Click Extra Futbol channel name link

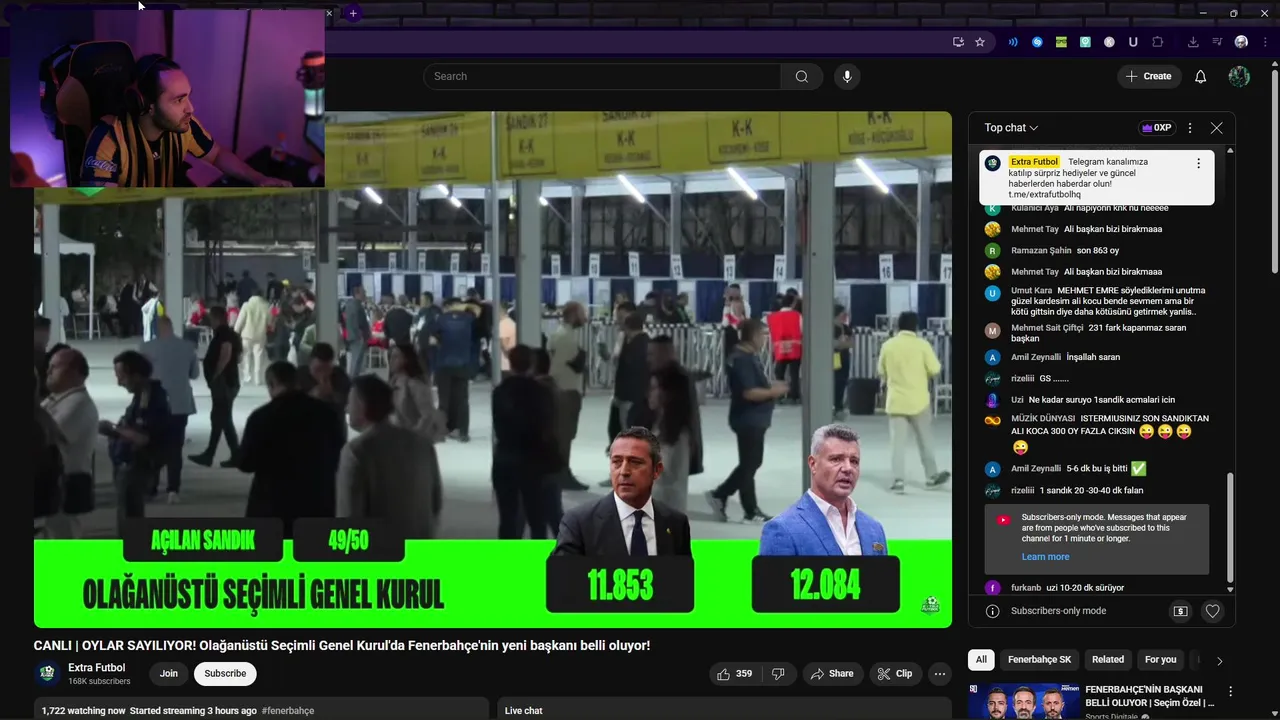pos(97,668)
